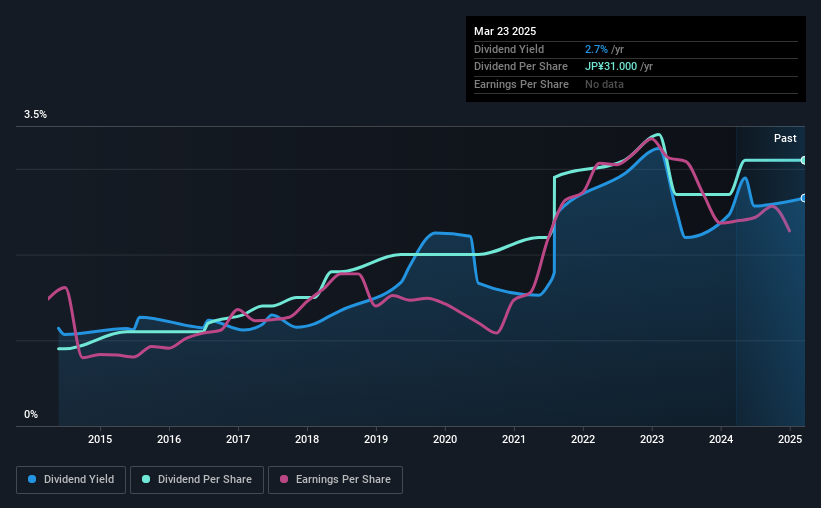This screenshot has width=821, height=508.
Task: Click the Dividend Per Share line endpoint marker
Action: [x=803, y=160]
